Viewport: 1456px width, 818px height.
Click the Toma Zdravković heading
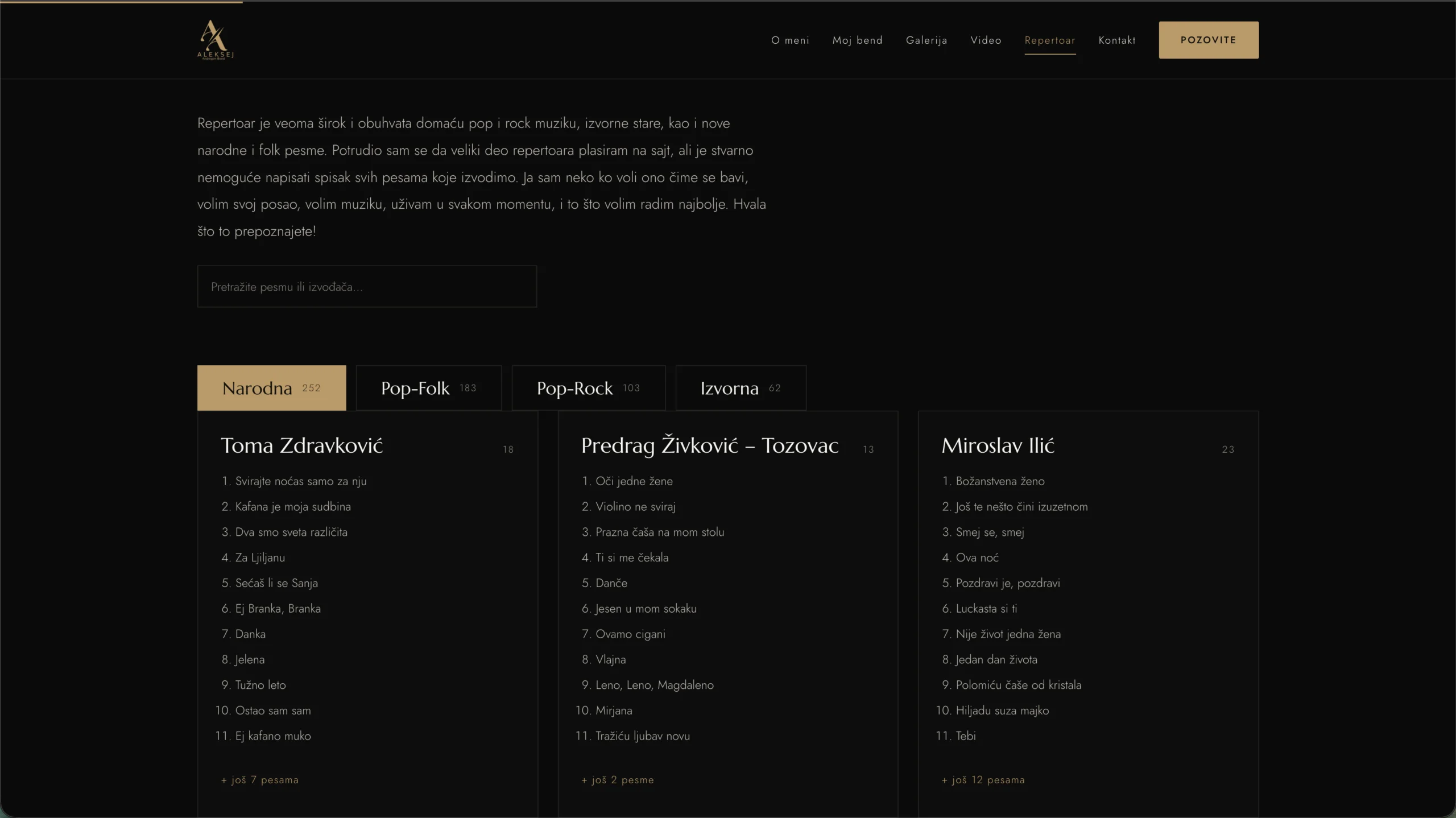tap(301, 445)
